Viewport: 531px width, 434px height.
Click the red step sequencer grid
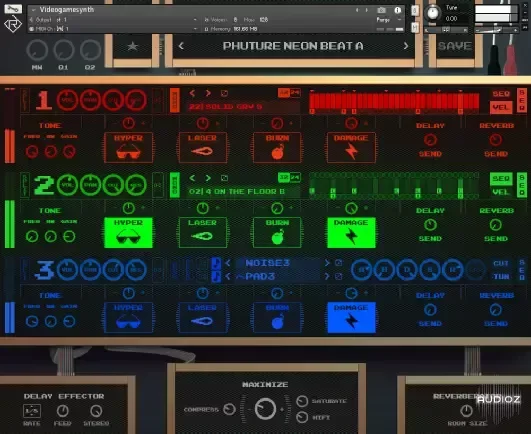pos(394,102)
